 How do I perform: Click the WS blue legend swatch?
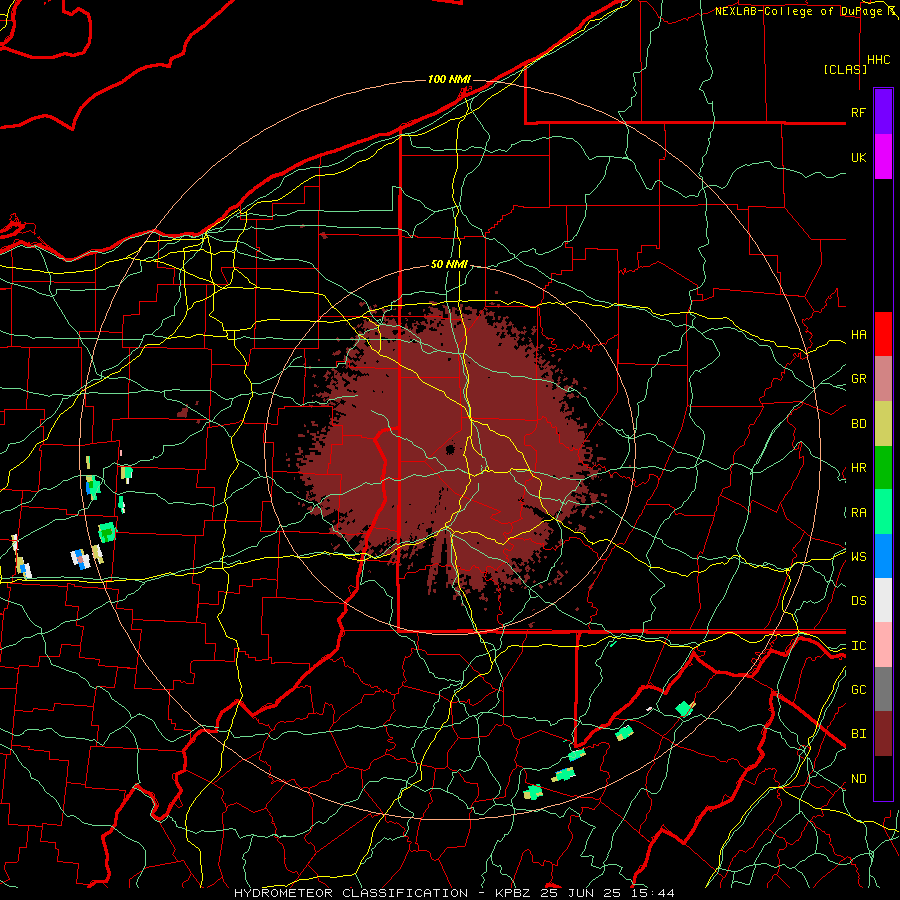[883, 556]
